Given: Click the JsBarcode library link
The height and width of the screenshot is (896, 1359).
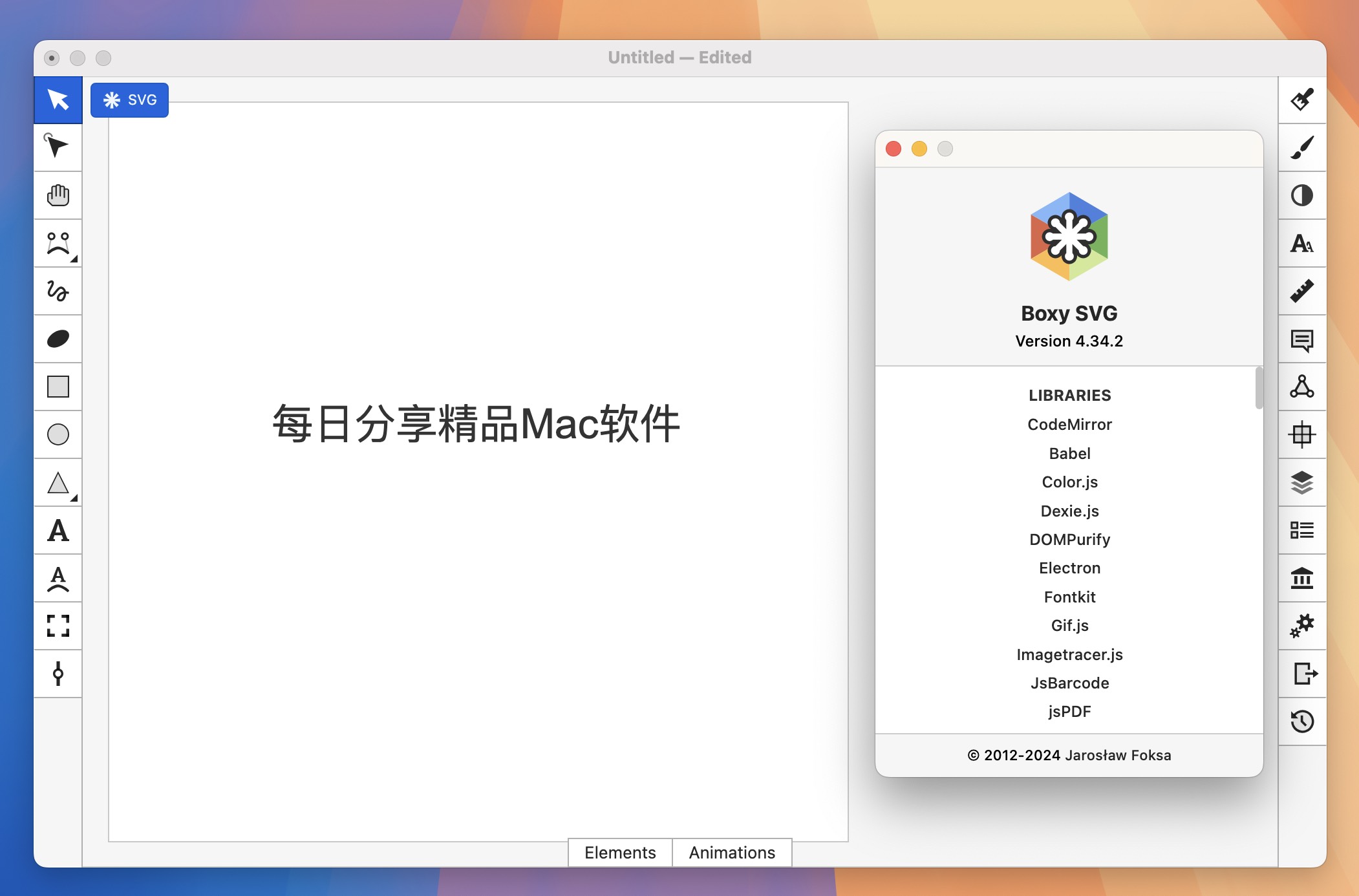Looking at the screenshot, I should pyautogui.click(x=1069, y=683).
